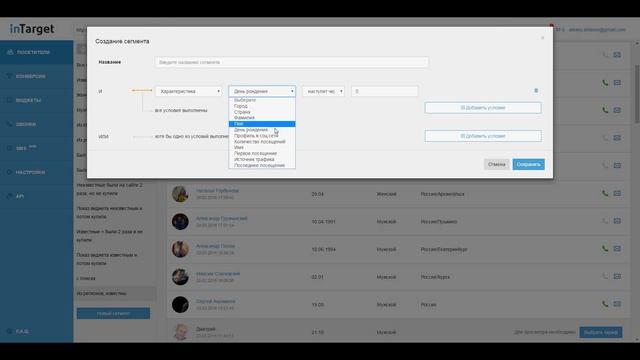The image size is (640, 360).
Task: Select segment 'Известные + были 2 раза'
Action: click(110, 236)
